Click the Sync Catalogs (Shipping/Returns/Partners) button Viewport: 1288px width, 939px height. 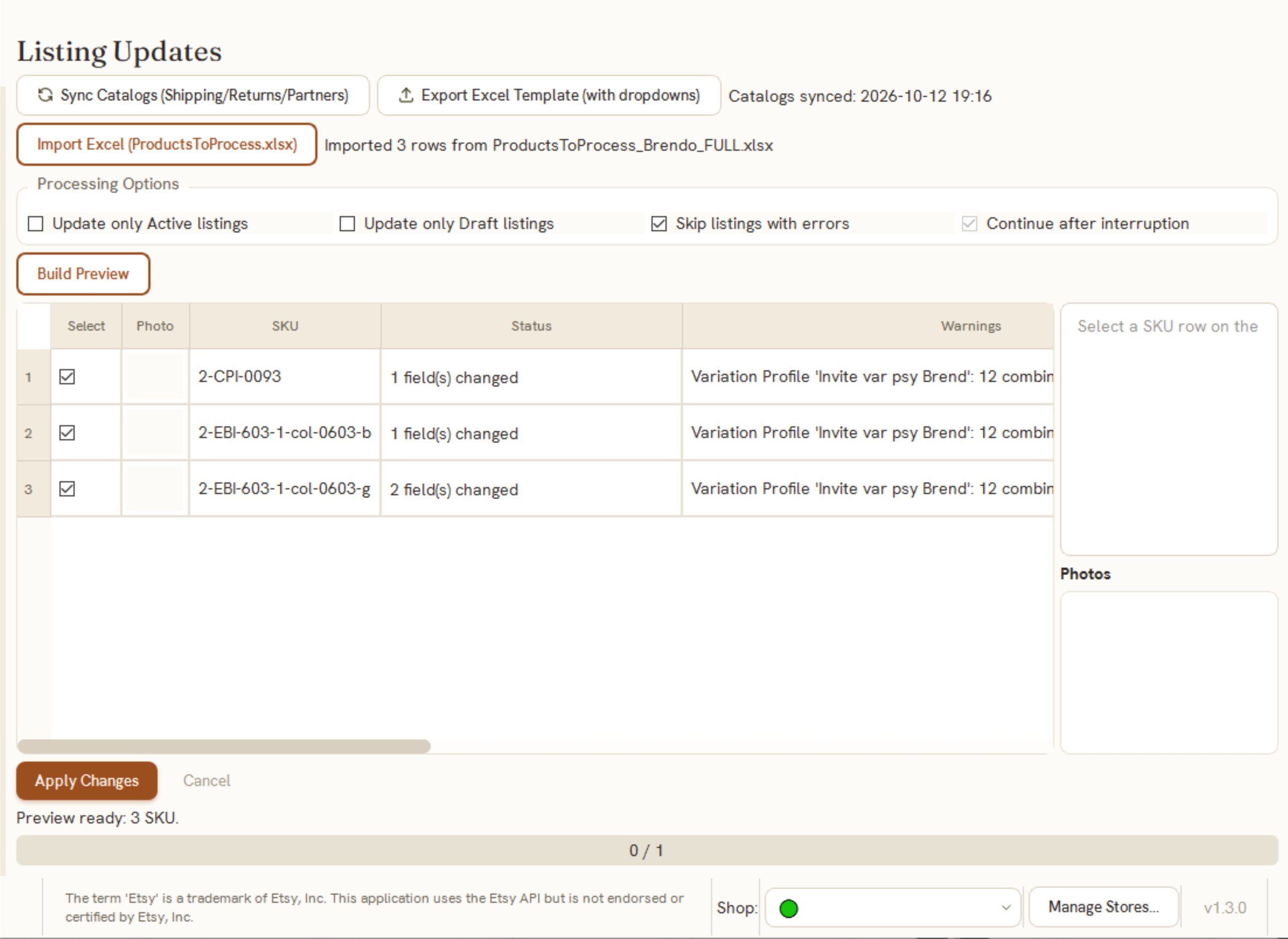193,95
